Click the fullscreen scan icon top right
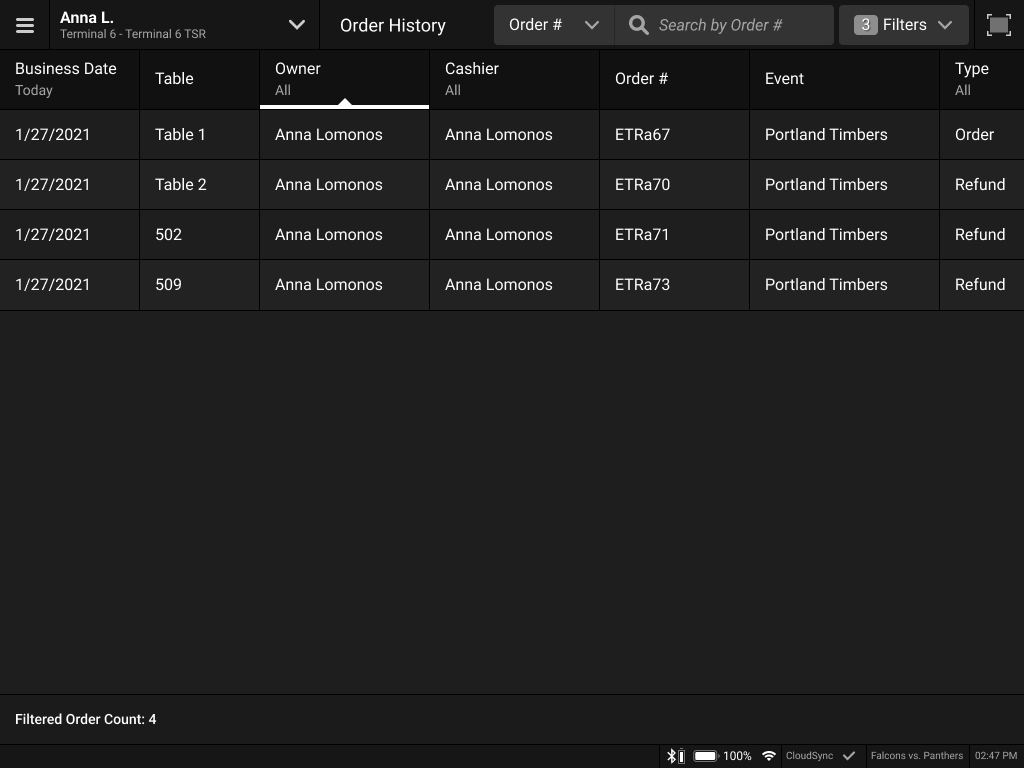The image size is (1024, 768). 998,24
